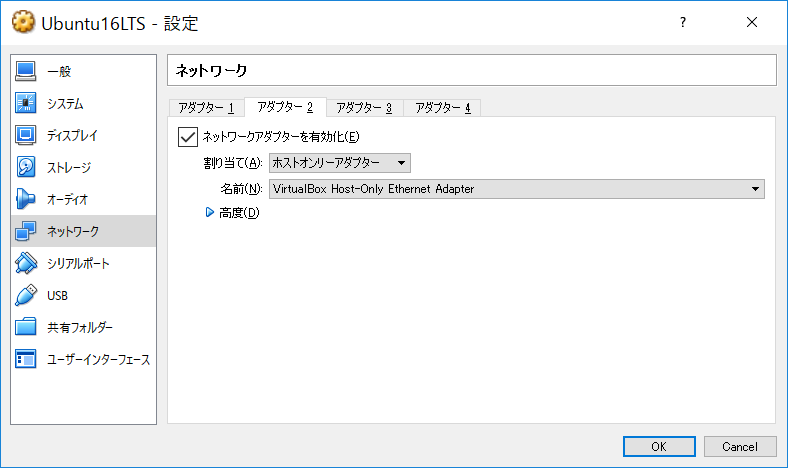The width and height of the screenshot is (788, 468).
Task: Switch to アダプター 3 tab
Action: click(x=363, y=108)
